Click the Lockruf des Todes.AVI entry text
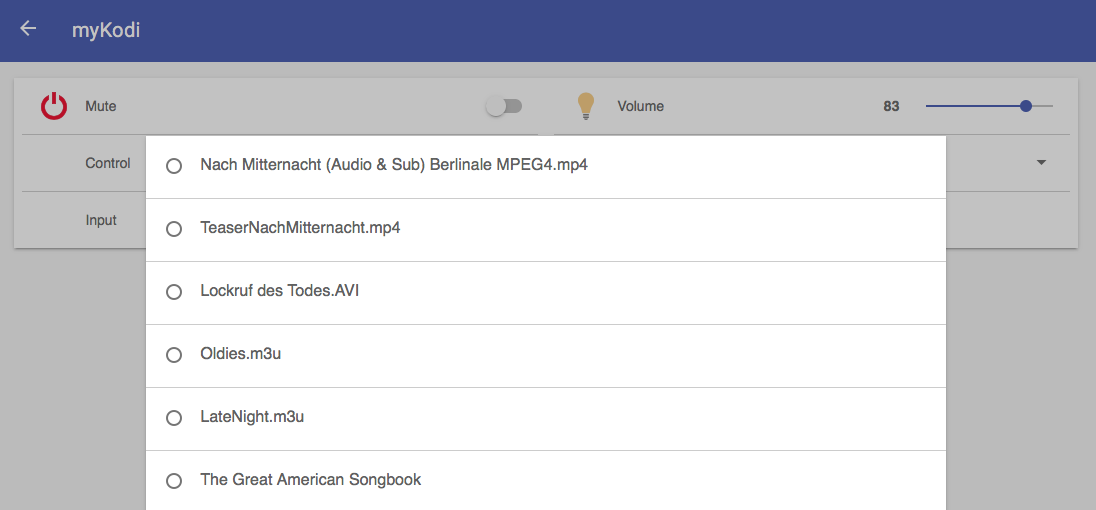 coord(279,291)
